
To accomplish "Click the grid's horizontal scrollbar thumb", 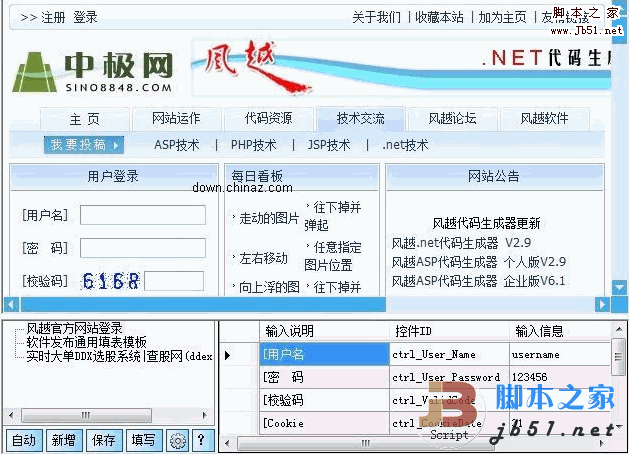I will tap(366, 444).
